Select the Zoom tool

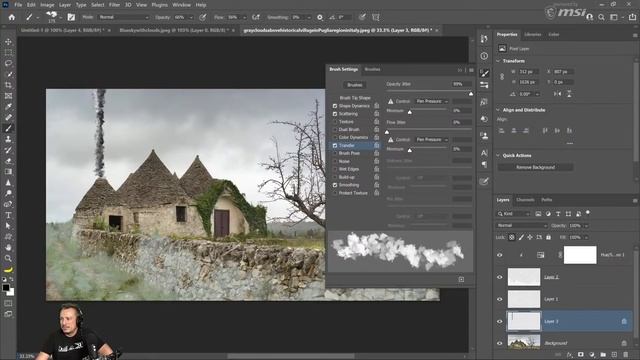tap(8, 258)
